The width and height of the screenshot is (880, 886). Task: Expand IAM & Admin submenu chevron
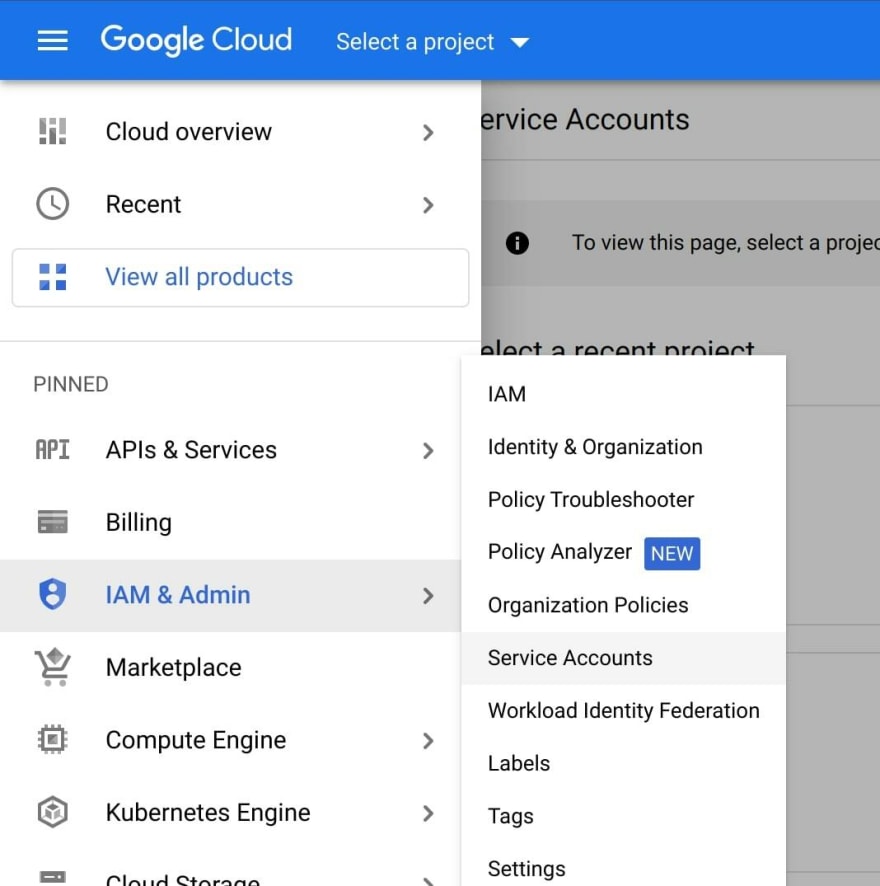coord(428,596)
